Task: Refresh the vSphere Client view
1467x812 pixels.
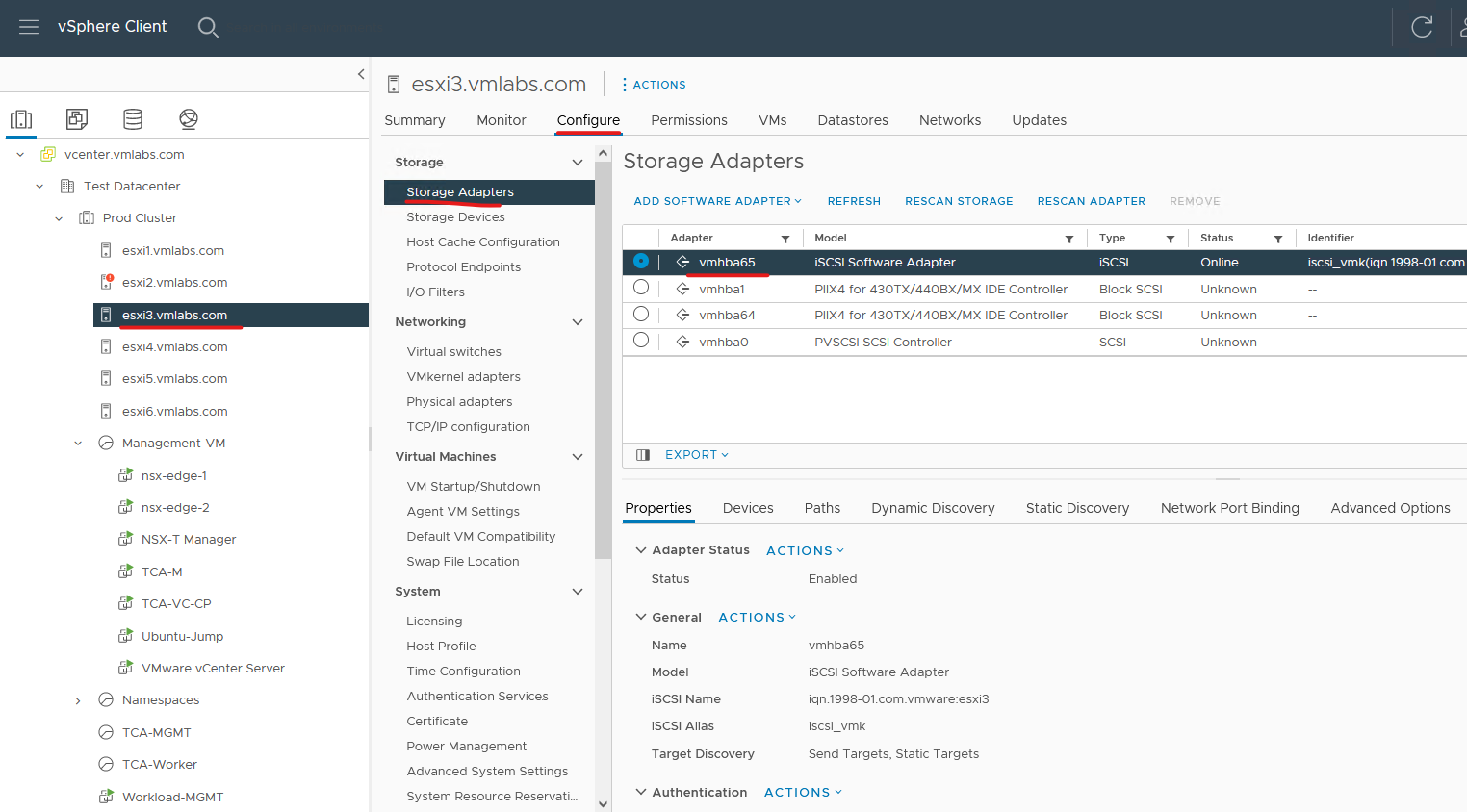Action: pyautogui.click(x=1422, y=27)
